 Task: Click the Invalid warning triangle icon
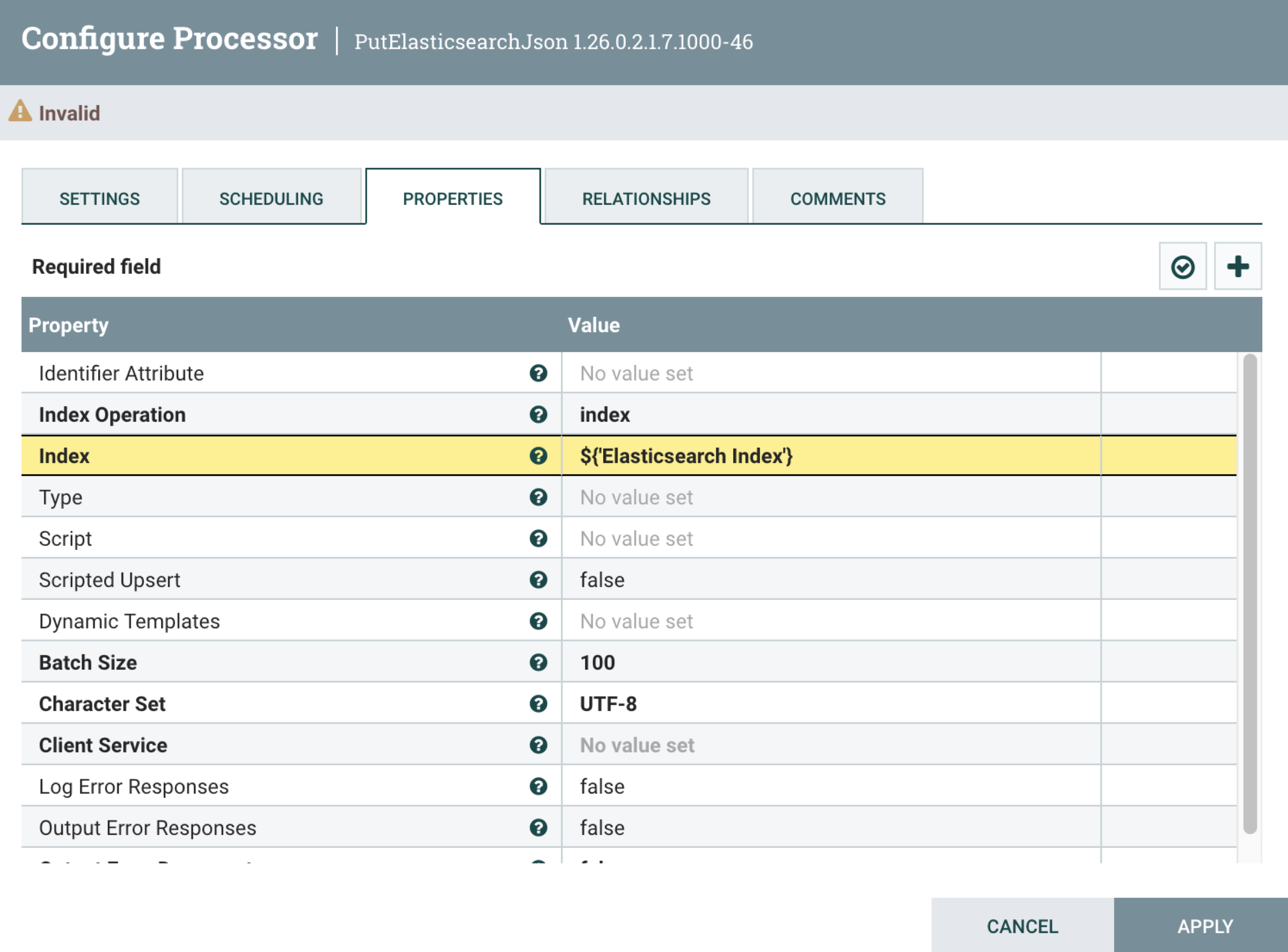tap(20, 111)
